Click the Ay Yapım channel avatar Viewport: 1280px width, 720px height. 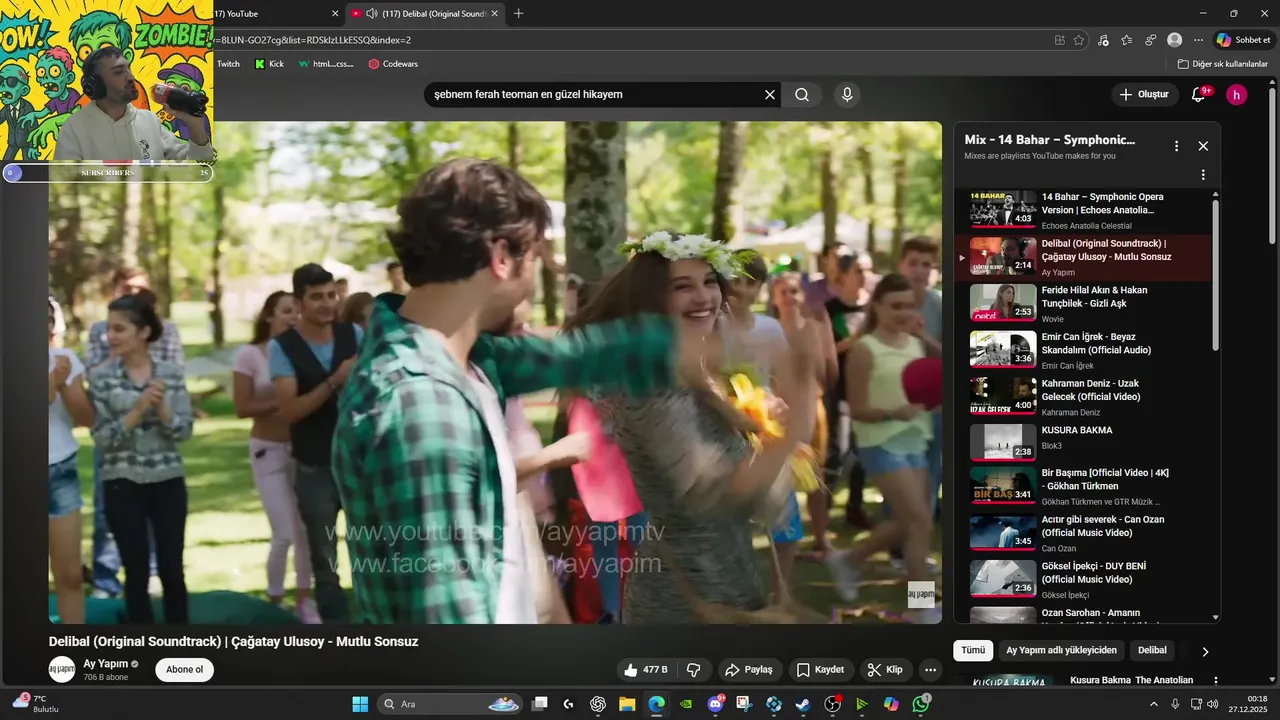tap(62, 670)
